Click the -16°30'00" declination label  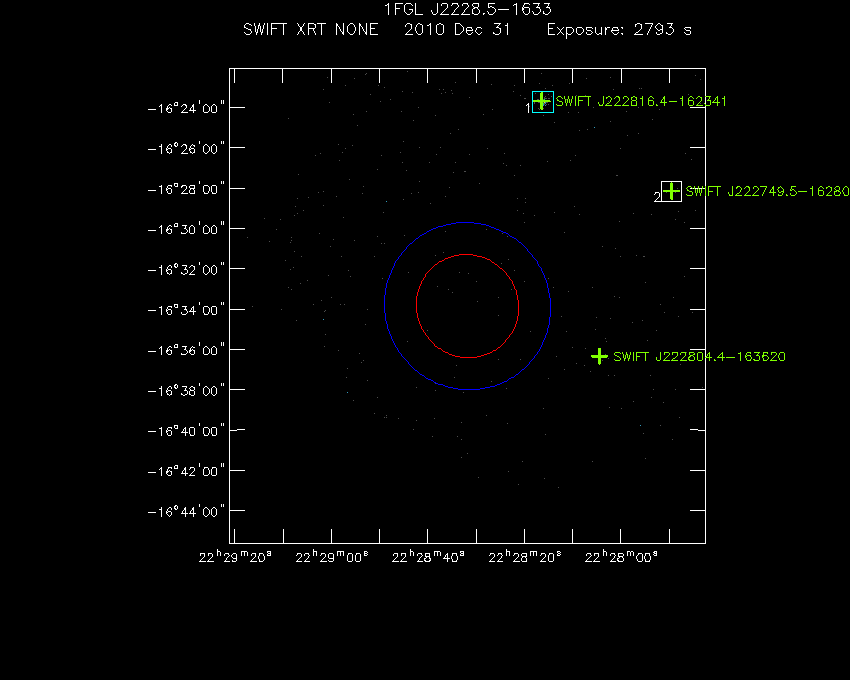(x=186, y=229)
